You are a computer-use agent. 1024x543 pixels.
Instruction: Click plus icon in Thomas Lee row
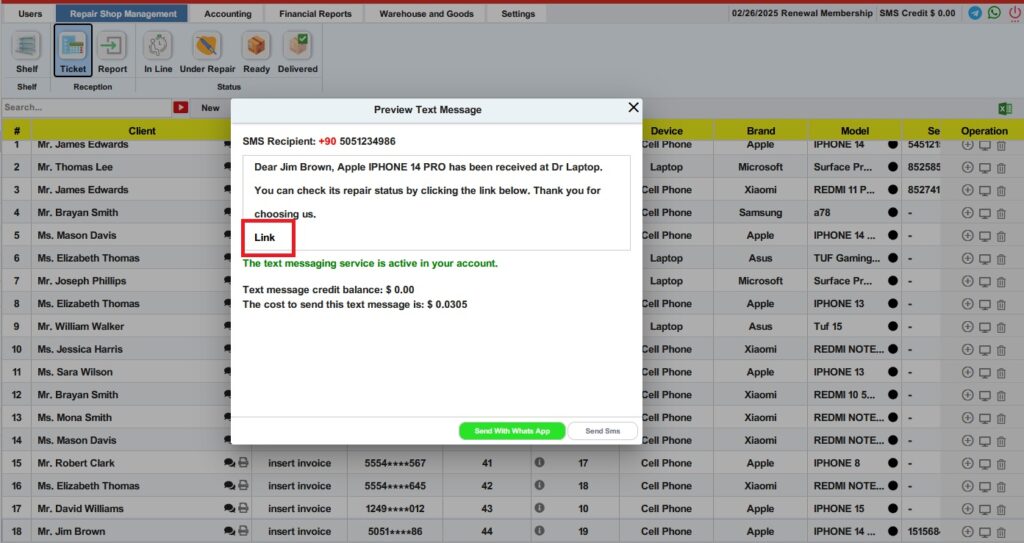(968, 167)
